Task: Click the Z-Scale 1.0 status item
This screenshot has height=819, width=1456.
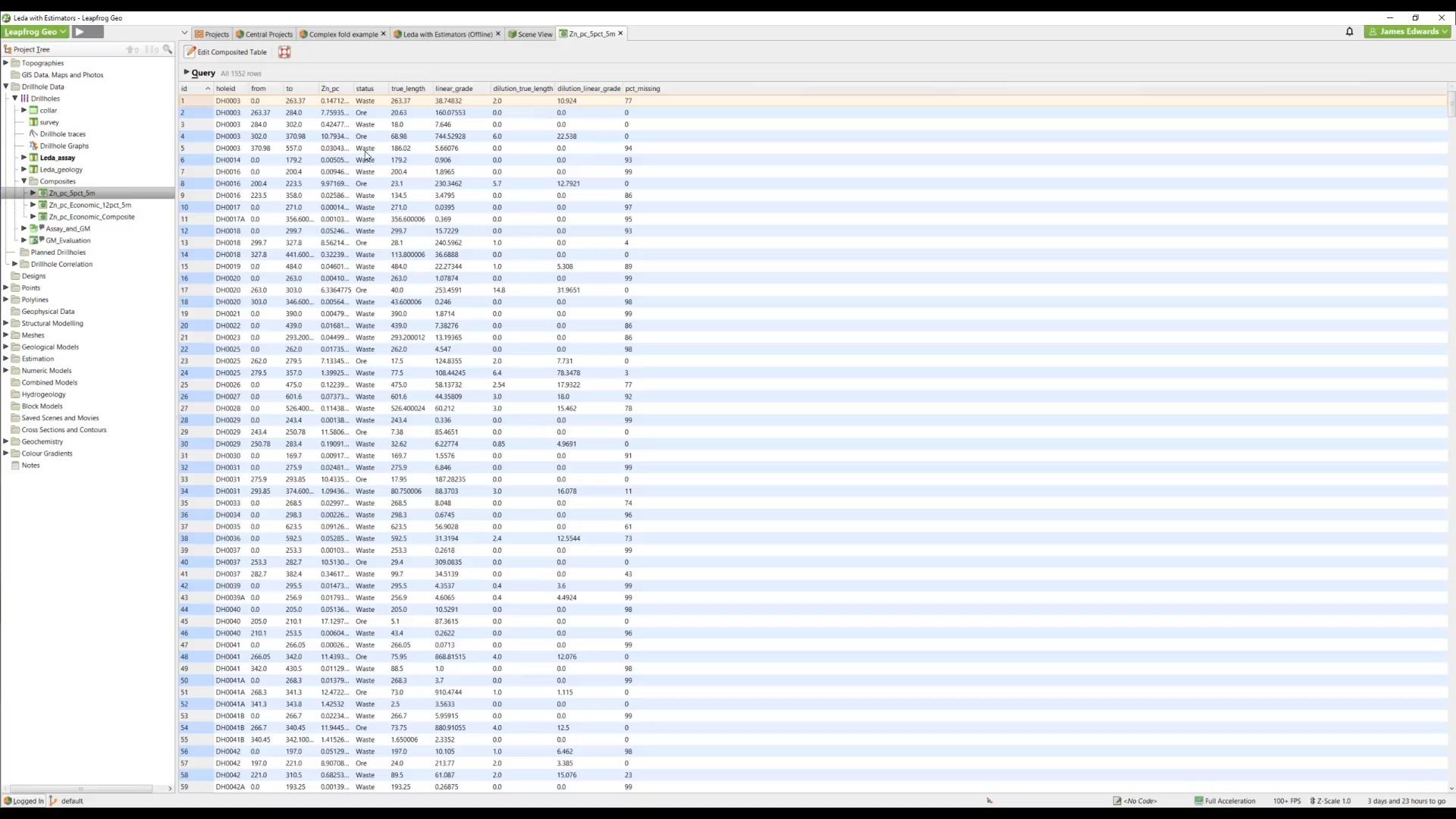Action: tap(1331, 801)
